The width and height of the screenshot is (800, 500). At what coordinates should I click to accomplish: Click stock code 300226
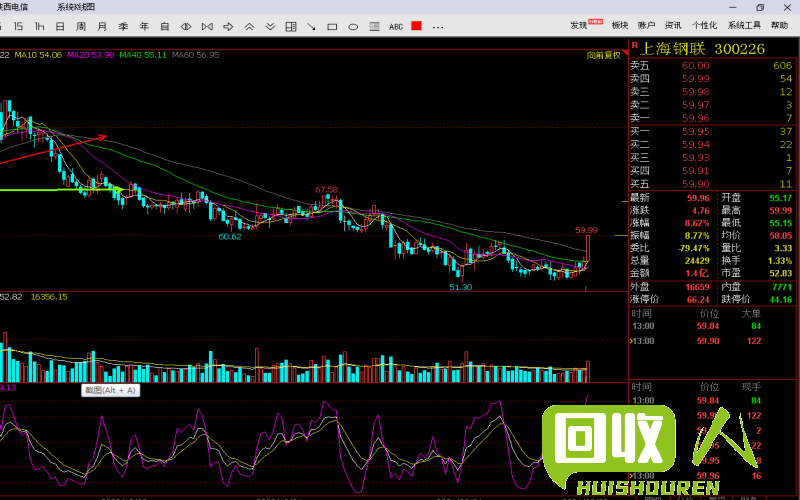739,49
